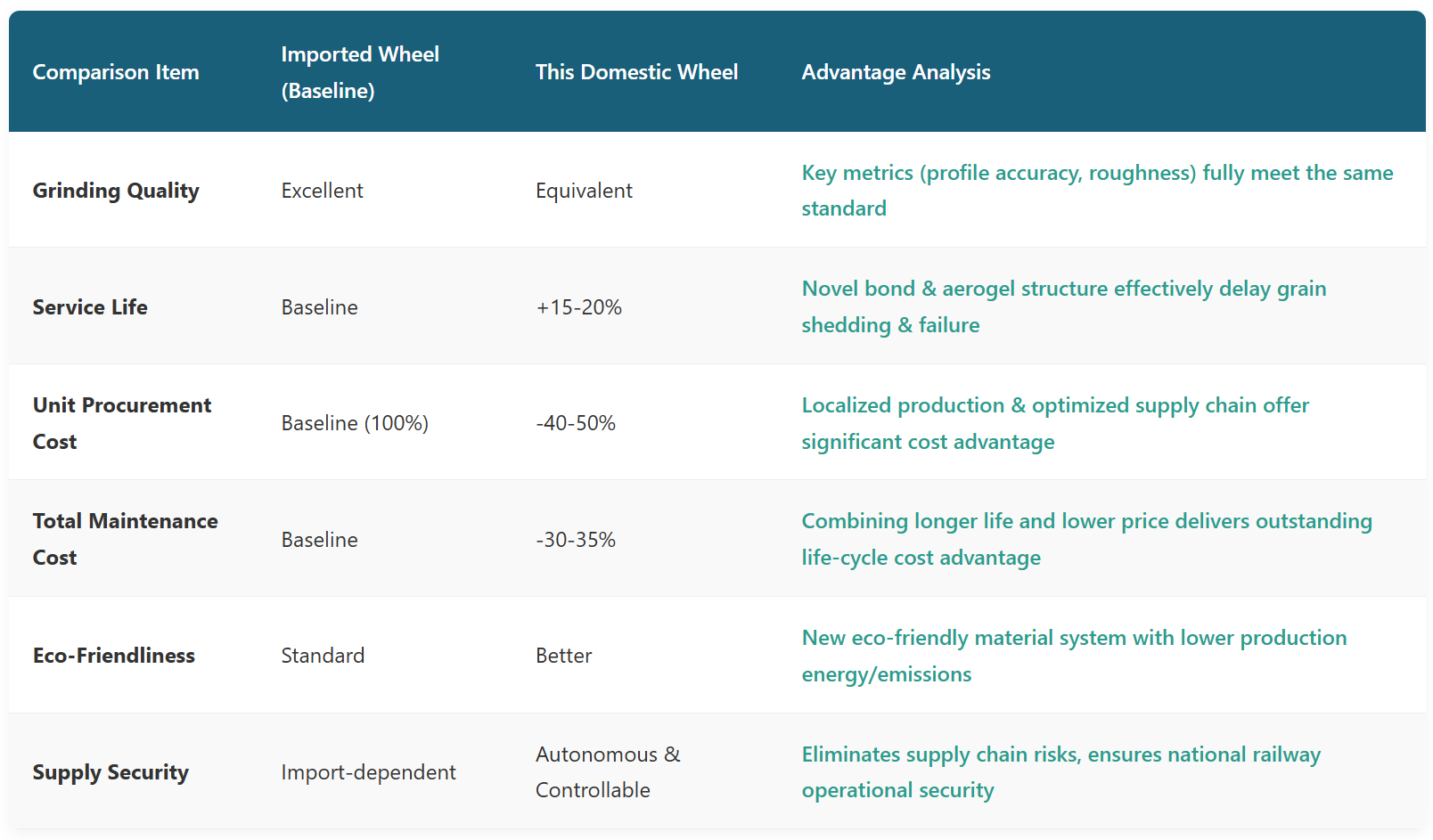
Task: Click the Advantage Analysis column header
Action: tap(896, 72)
